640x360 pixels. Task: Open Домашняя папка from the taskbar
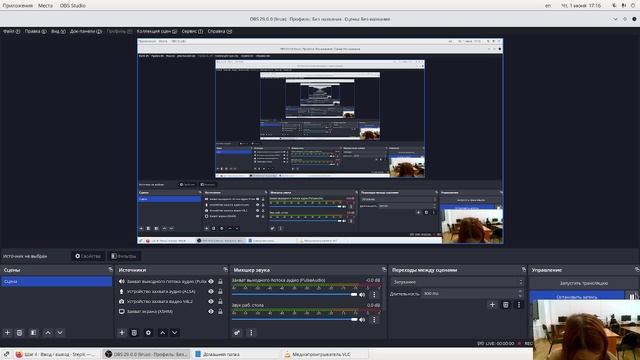tap(235, 354)
